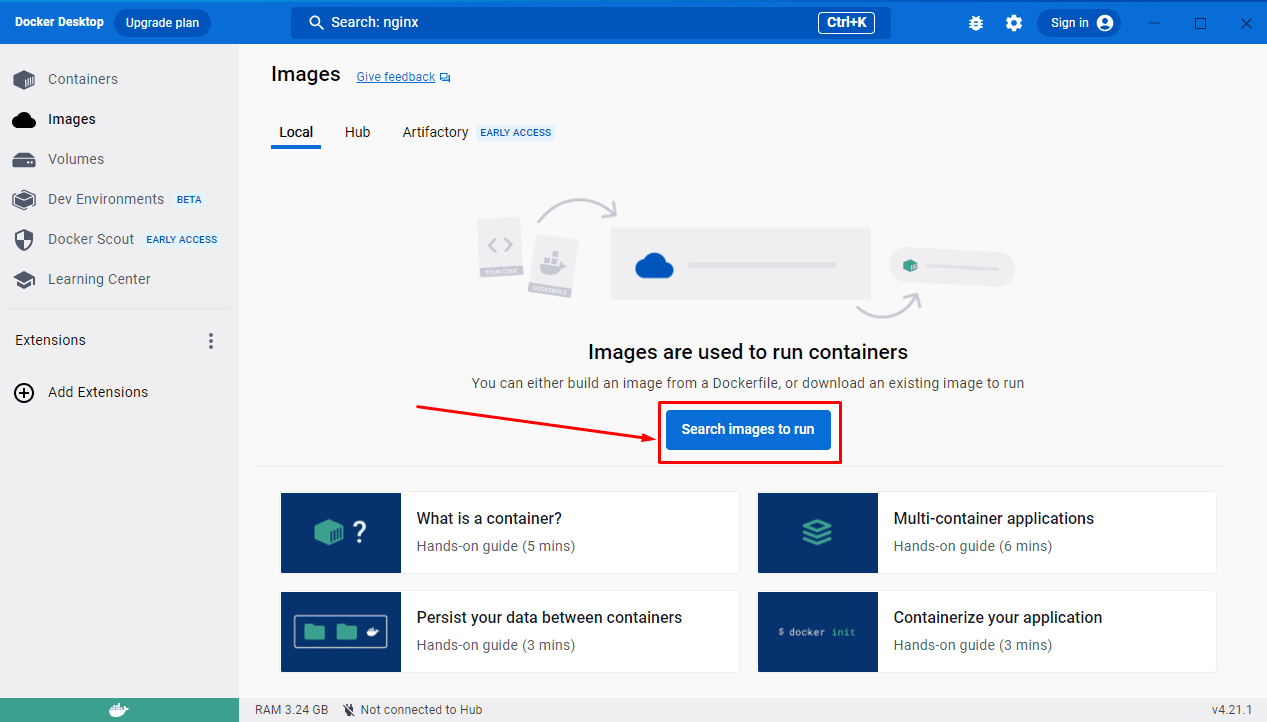The image size is (1267, 722).
Task: Click the feedback chat icon
Action: pyautogui.click(x=445, y=77)
